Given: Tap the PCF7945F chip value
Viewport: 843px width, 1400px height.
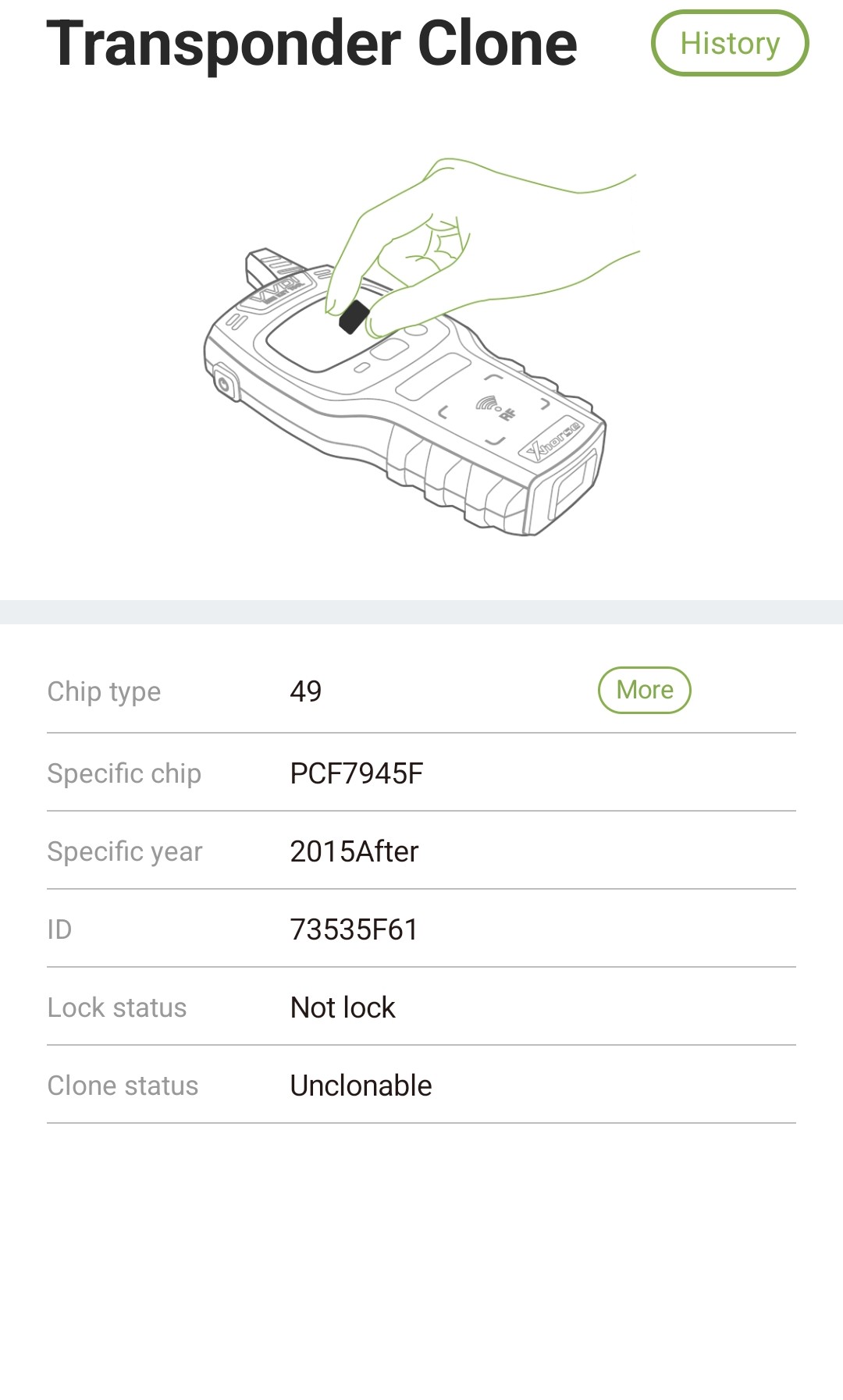Looking at the screenshot, I should point(356,773).
